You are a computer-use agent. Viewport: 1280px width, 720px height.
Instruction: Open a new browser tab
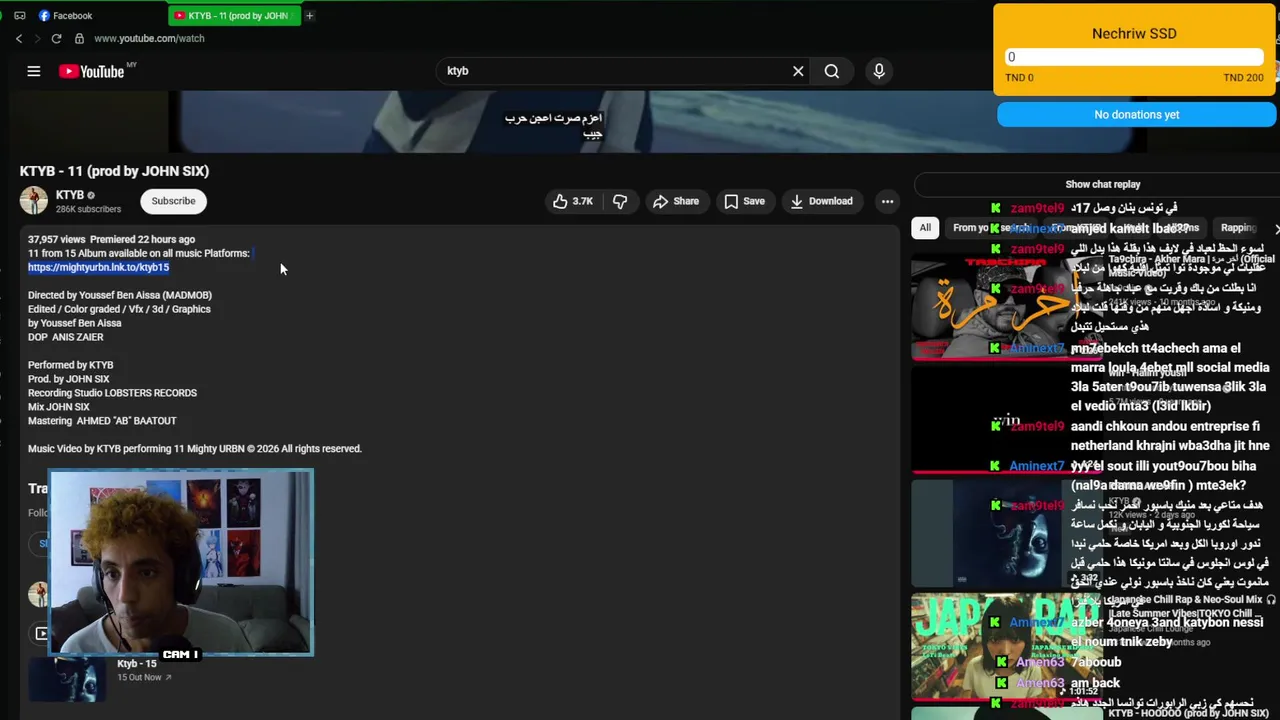309,16
